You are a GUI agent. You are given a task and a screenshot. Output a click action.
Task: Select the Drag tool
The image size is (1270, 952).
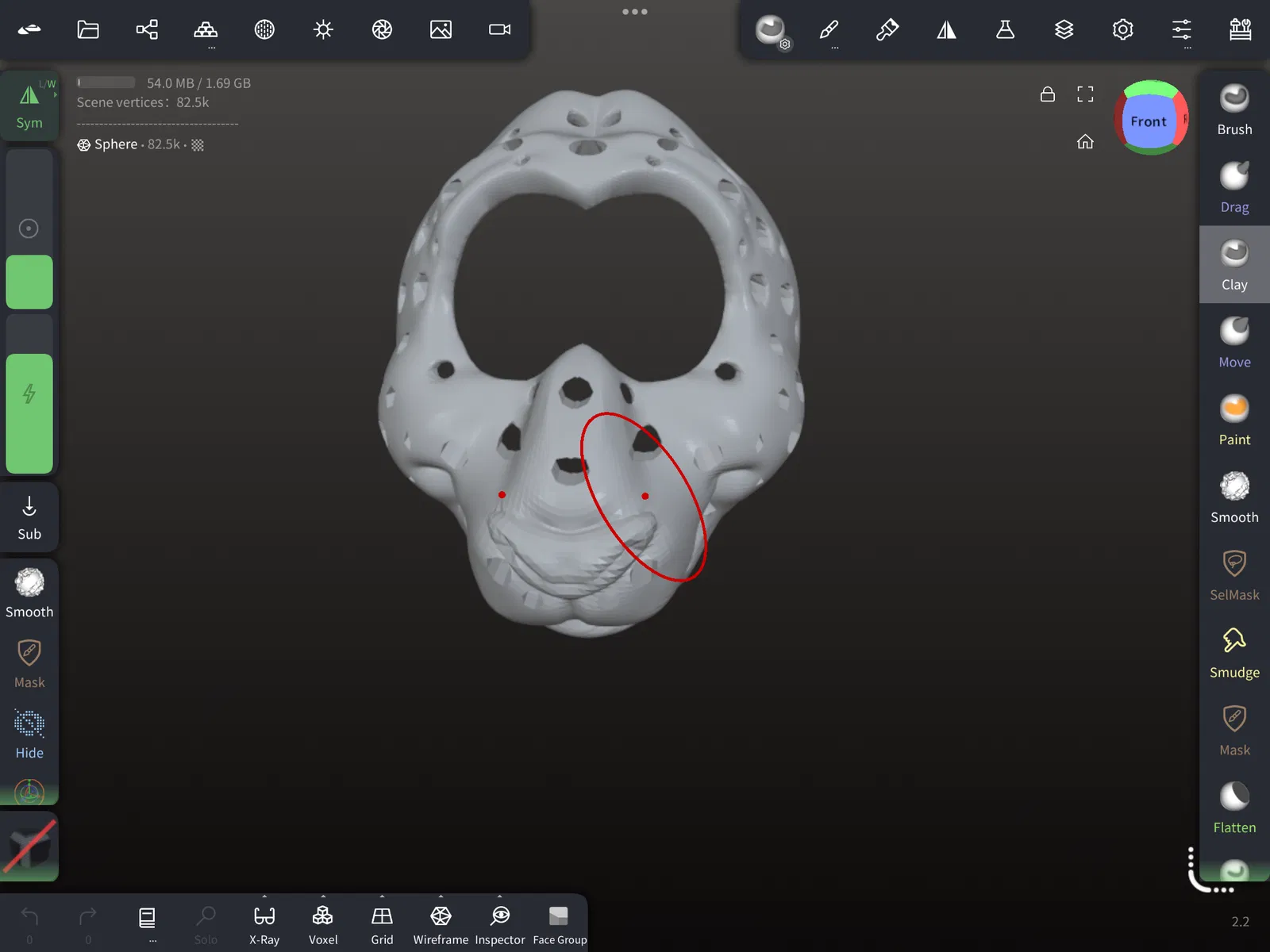tap(1234, 188)
